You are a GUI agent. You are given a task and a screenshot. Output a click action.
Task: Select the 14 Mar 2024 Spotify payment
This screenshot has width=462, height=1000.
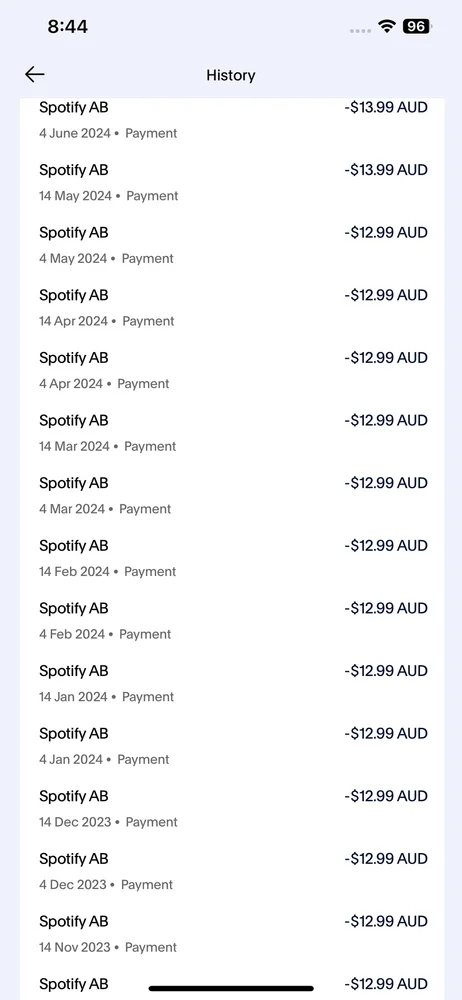tap(232, 432)
